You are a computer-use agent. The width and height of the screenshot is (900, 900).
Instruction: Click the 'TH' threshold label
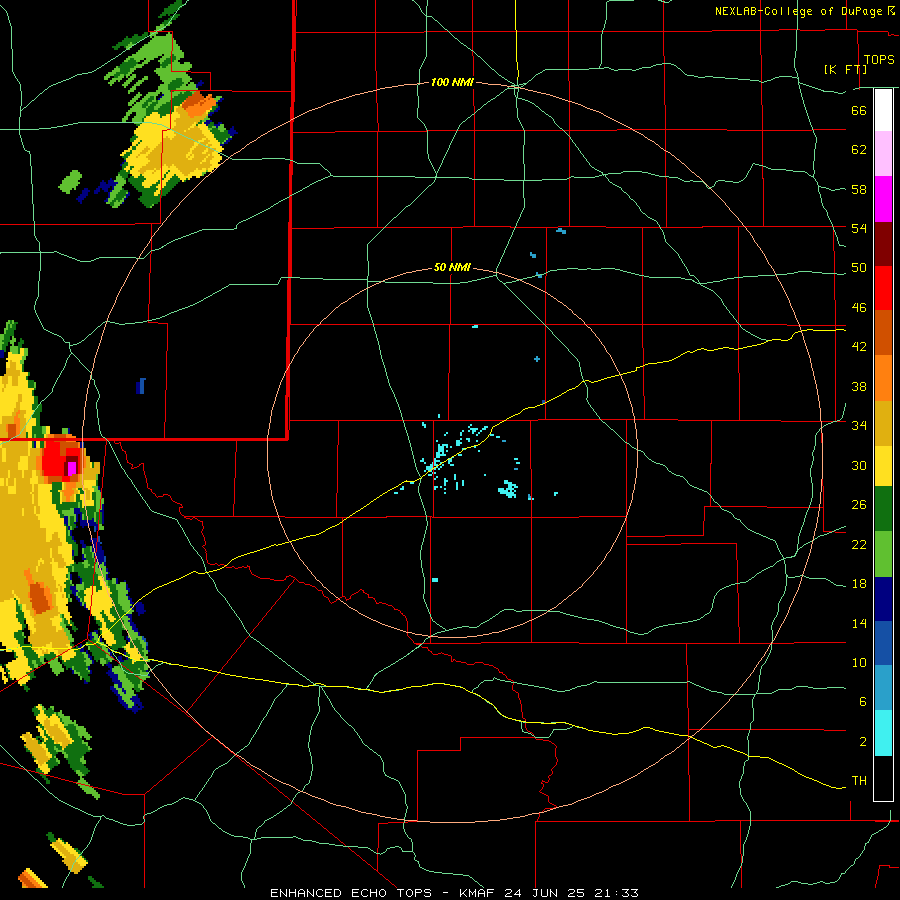(x=859, y=781)
